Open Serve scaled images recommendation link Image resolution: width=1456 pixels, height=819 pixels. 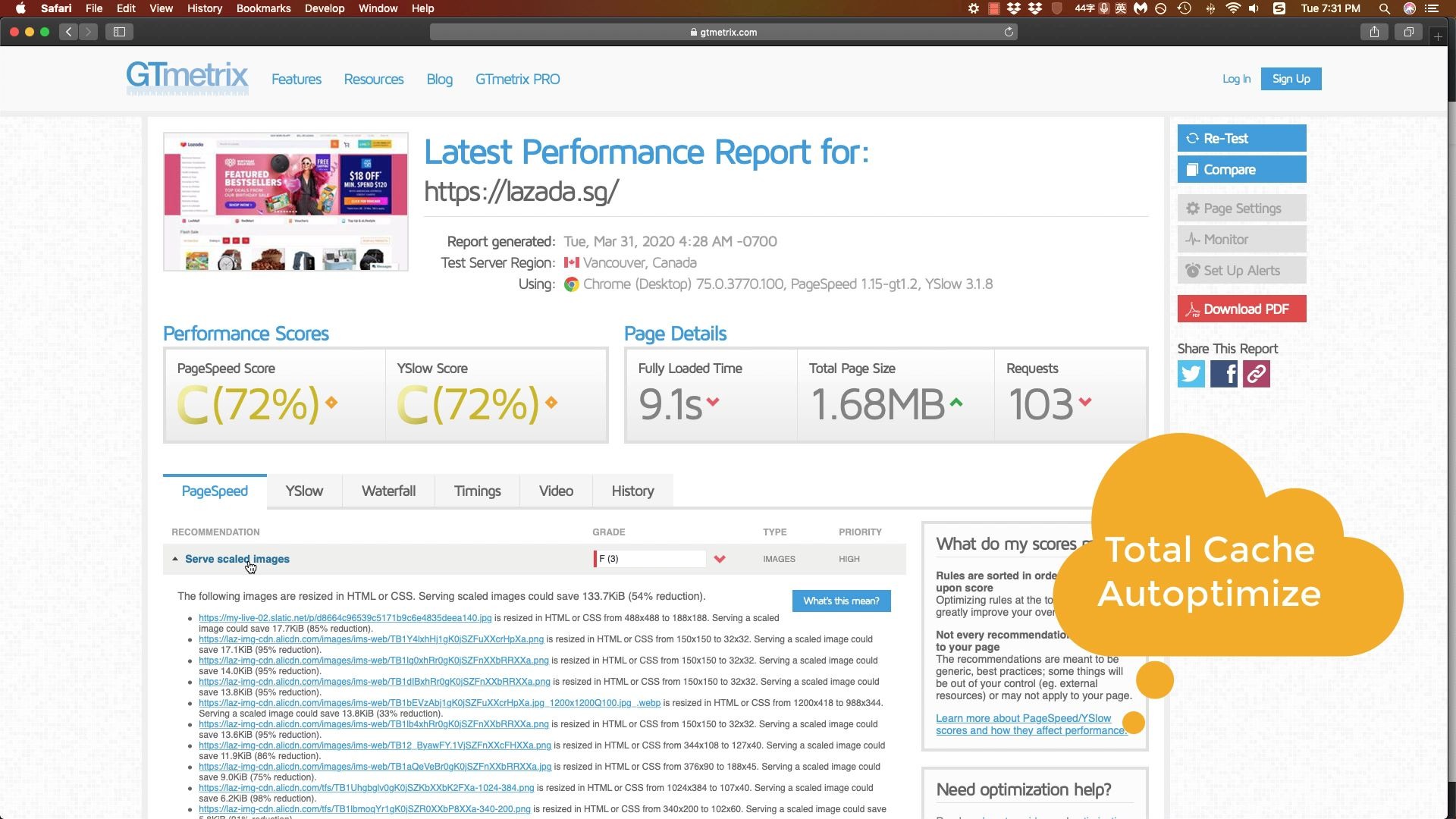tap(237, 559)
